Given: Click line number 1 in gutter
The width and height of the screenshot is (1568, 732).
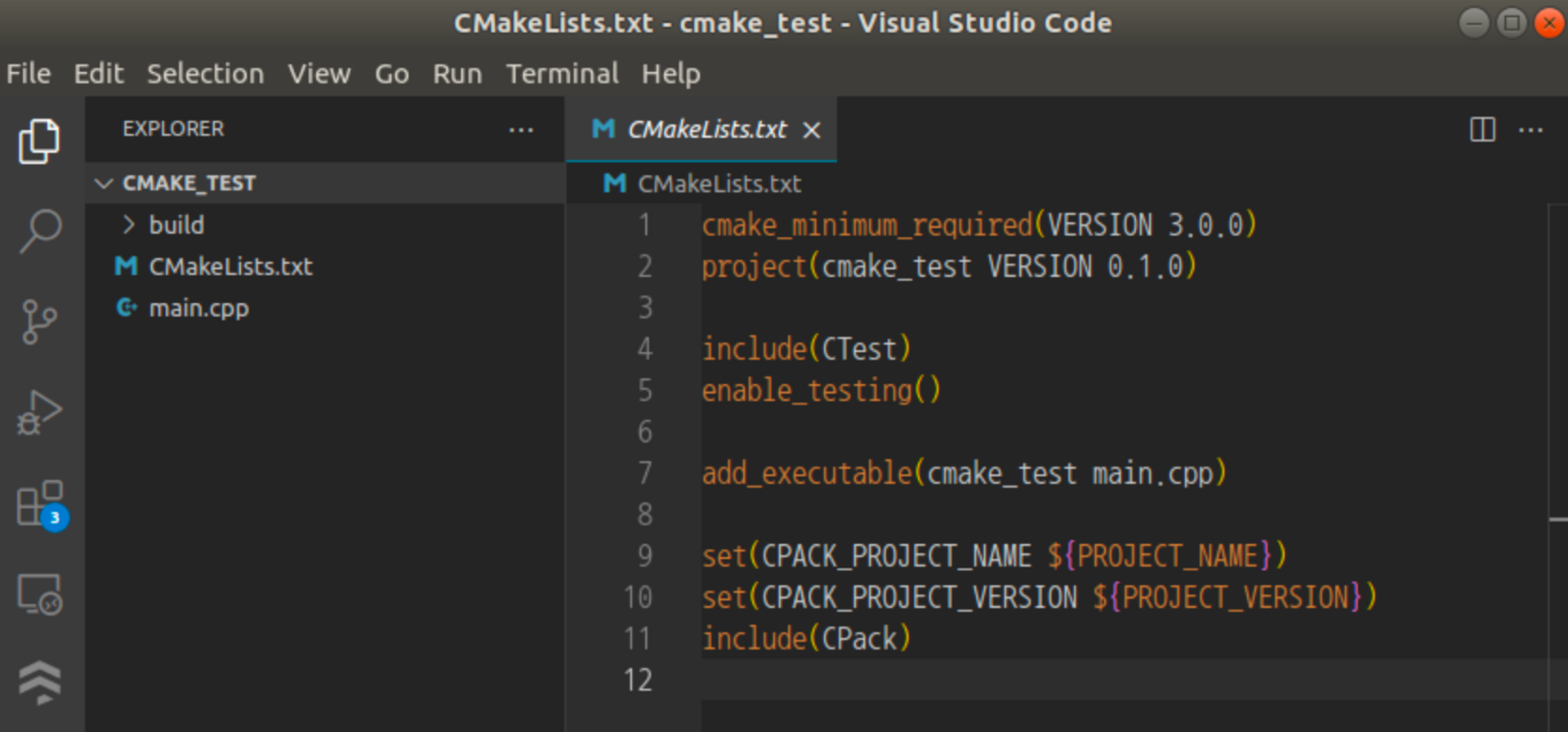Looking at the screenshot, I should (x=645, y=225).
